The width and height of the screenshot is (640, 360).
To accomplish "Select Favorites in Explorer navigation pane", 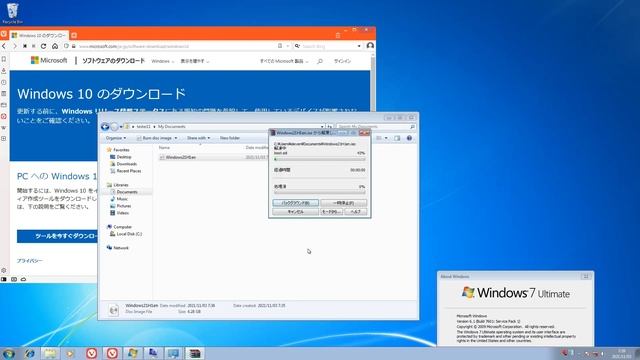I will tap(121, 150).
